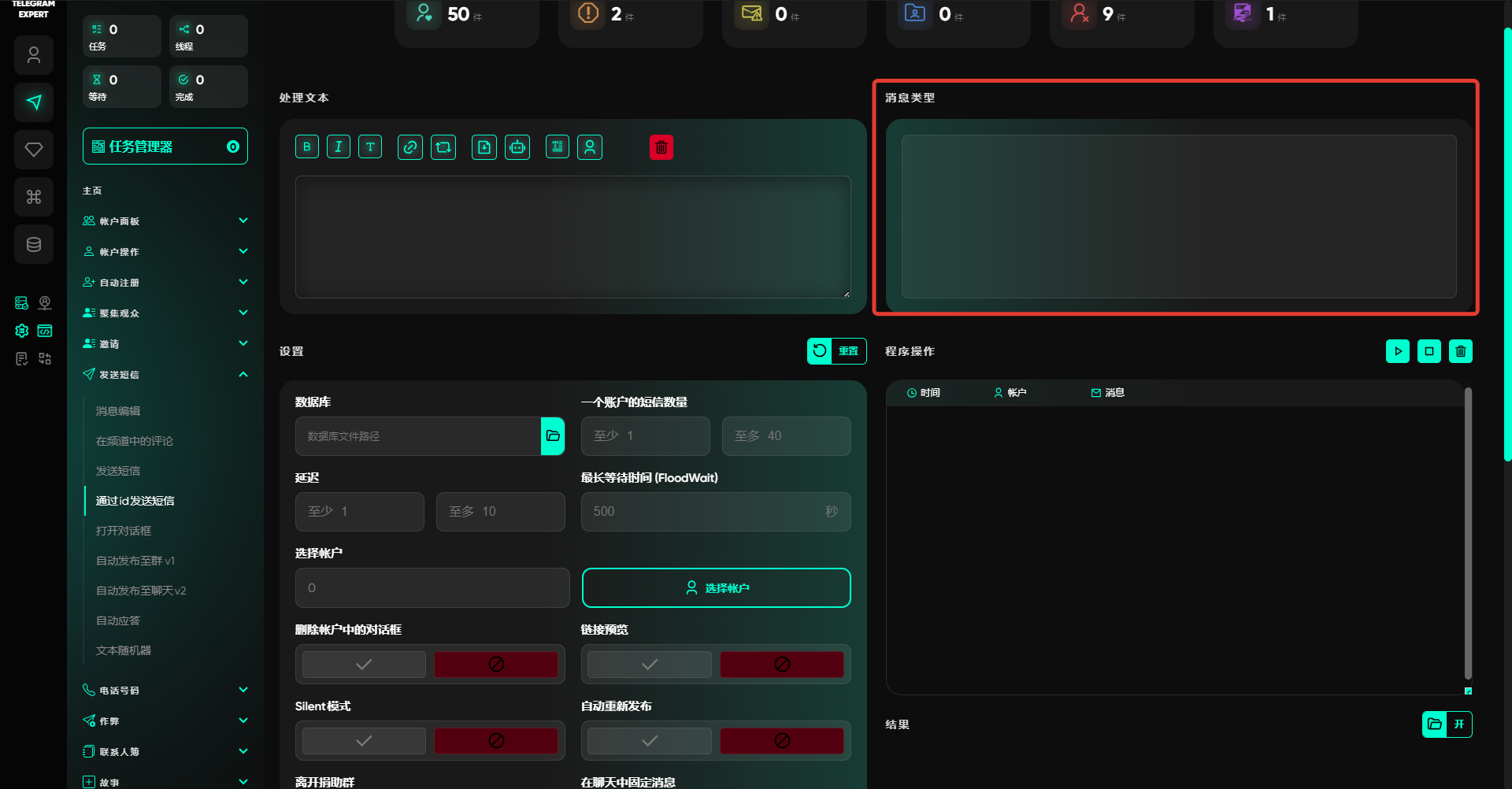This screenshot has width=1512, height=789.
Task: Click the 重置 reset button
Action: 836,351
